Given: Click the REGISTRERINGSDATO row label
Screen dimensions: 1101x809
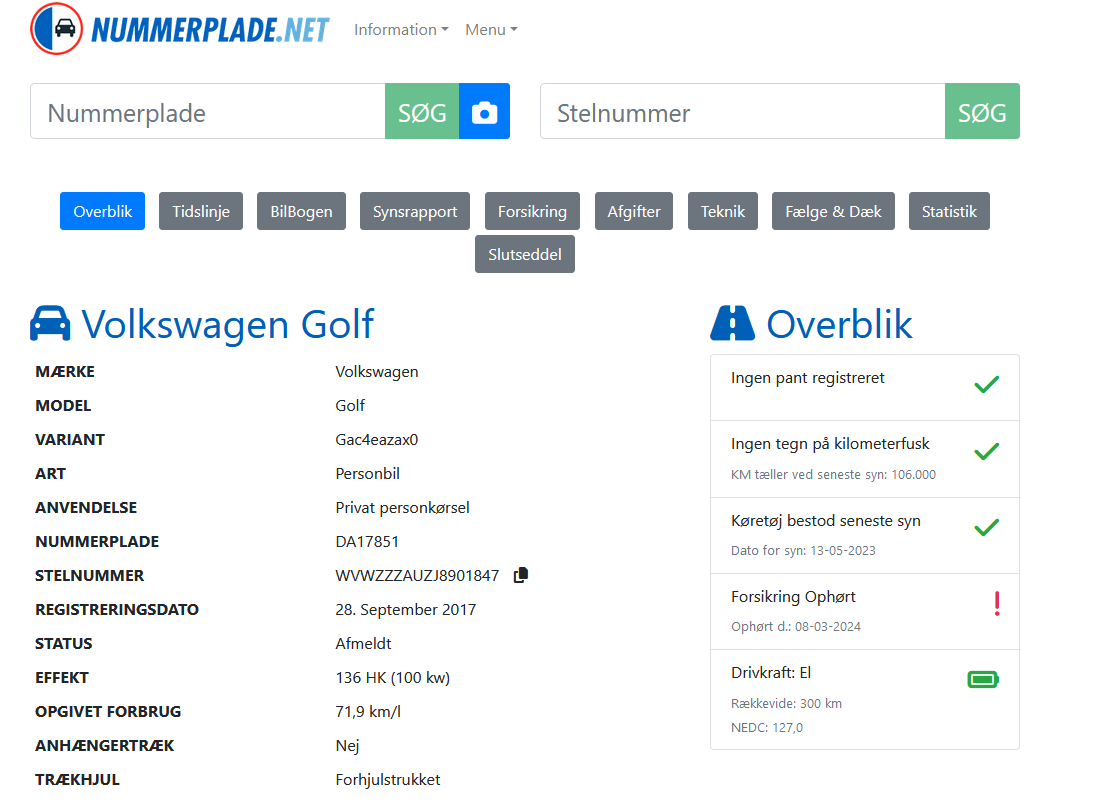Looking at the screenshot, I should pyautogui.click(x=117, y=610).
